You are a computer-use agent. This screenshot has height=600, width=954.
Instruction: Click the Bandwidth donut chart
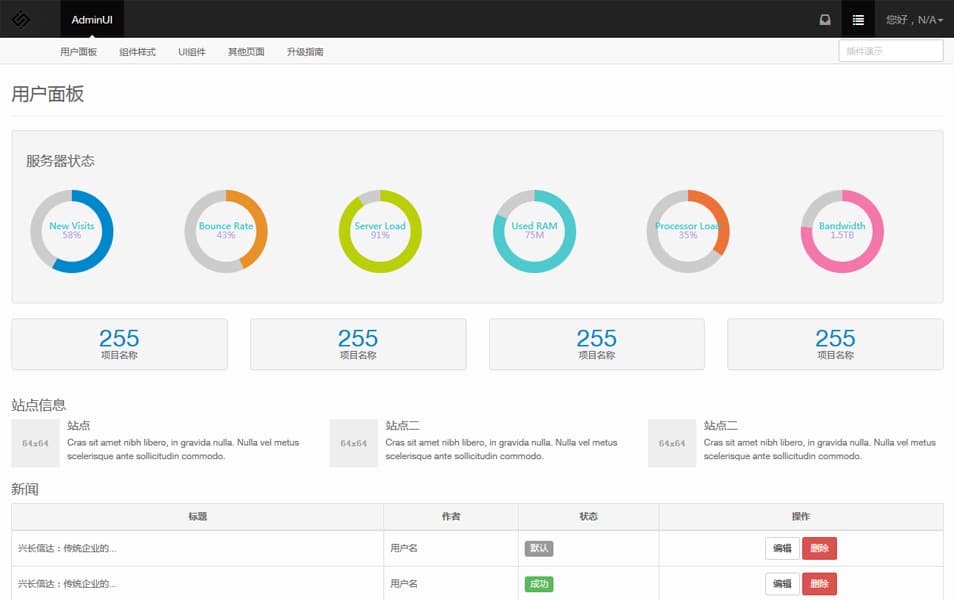(x=841, y=231)
